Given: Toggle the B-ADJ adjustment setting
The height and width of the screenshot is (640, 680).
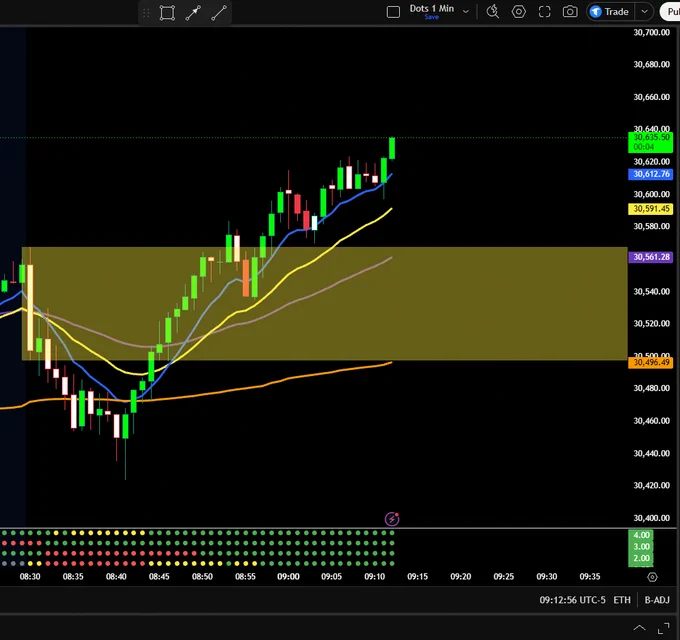Looking at the screenshot, I should pos(657,600).
